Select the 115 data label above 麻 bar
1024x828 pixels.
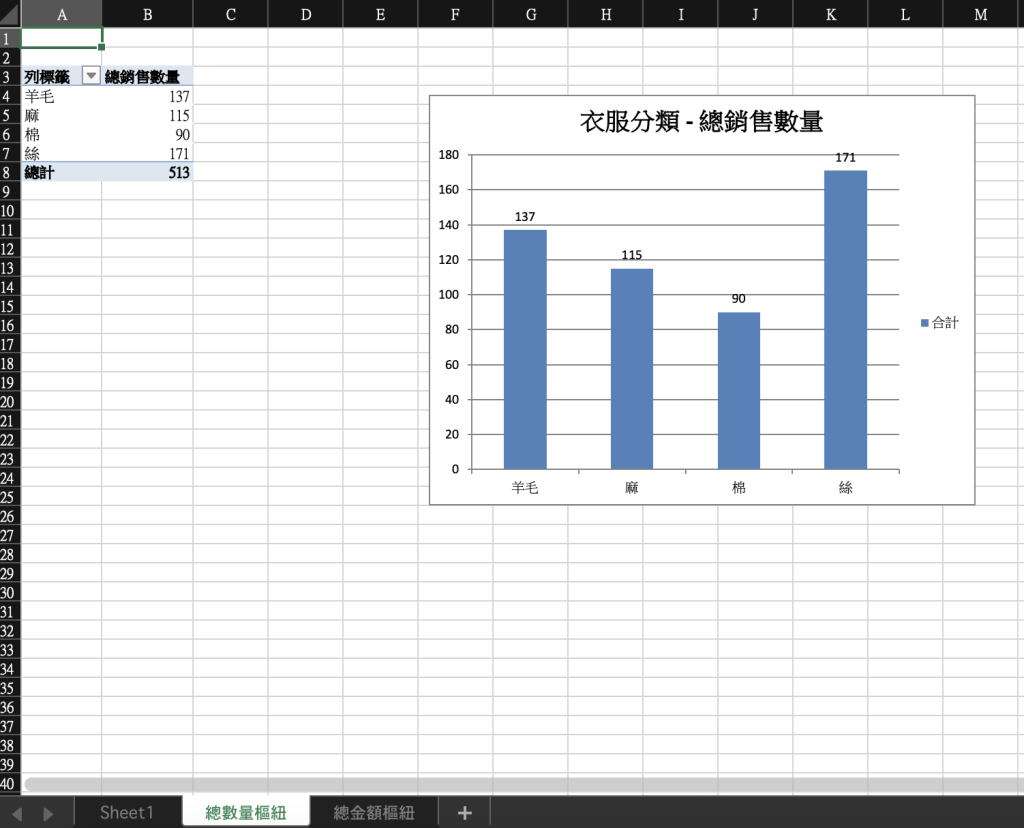[630, 255]
